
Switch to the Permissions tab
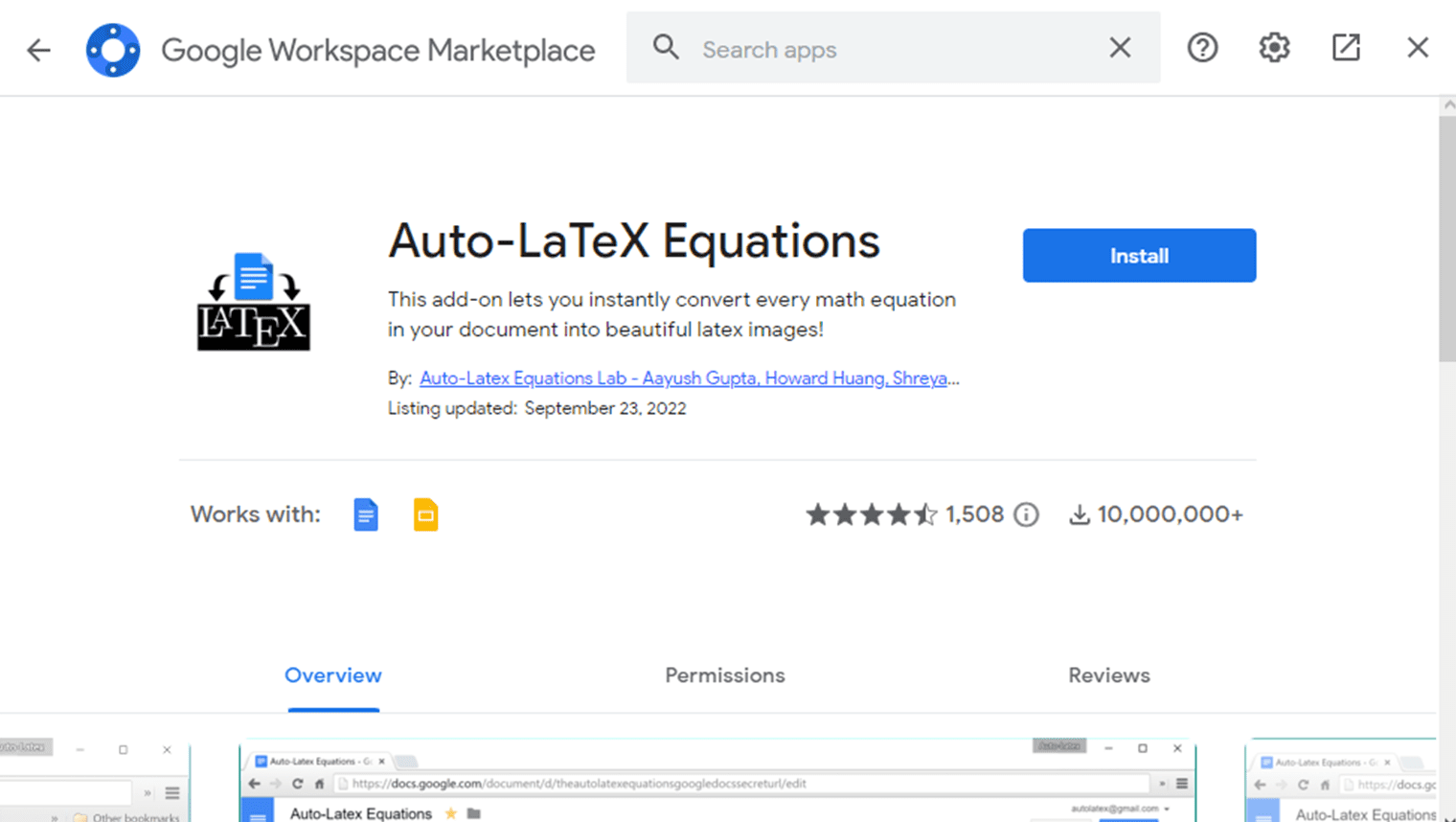click(724, 675)
